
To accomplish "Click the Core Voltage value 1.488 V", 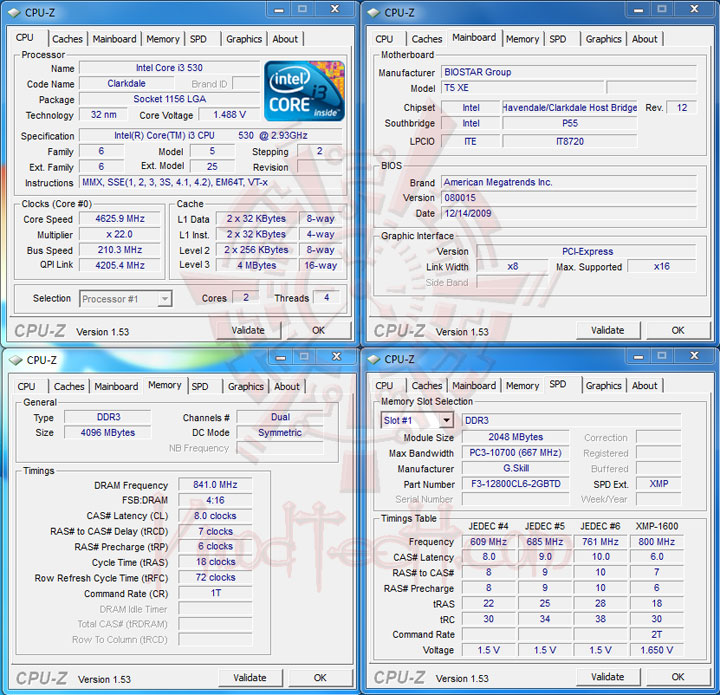I will click(229, 115).
